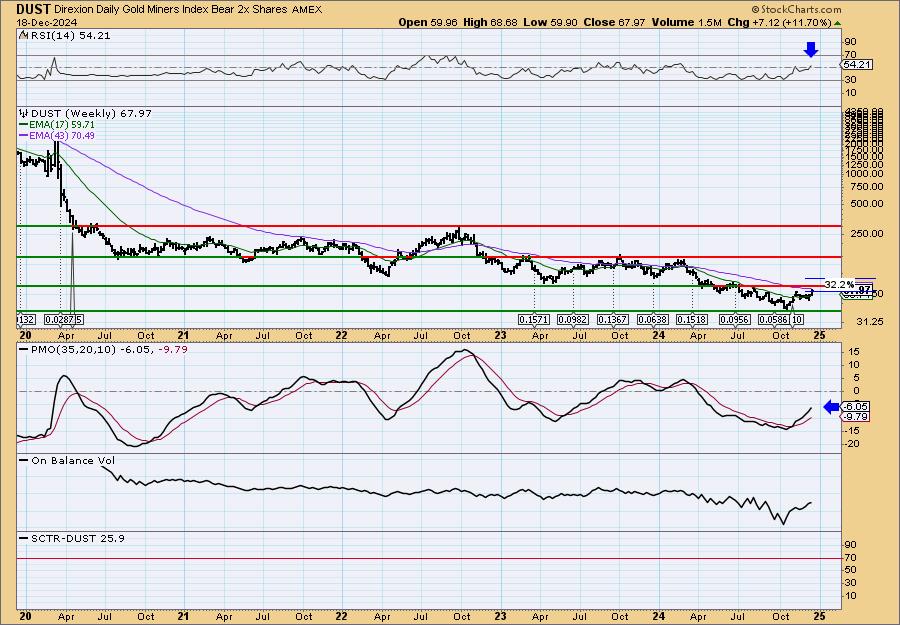The height and width of the screenshot is (625, 900).
Task: Click the EMA(43) 70.49 legend text
Action: point(63,136)
